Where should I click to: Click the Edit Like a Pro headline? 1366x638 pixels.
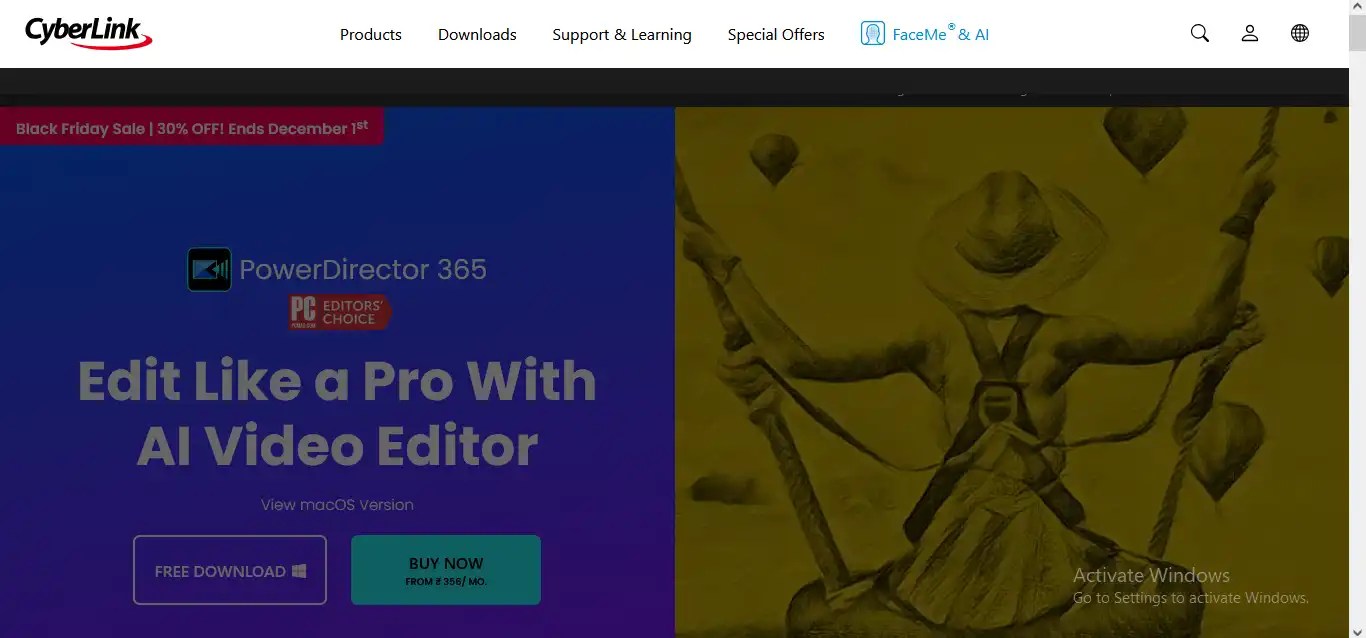click(337, 412)
